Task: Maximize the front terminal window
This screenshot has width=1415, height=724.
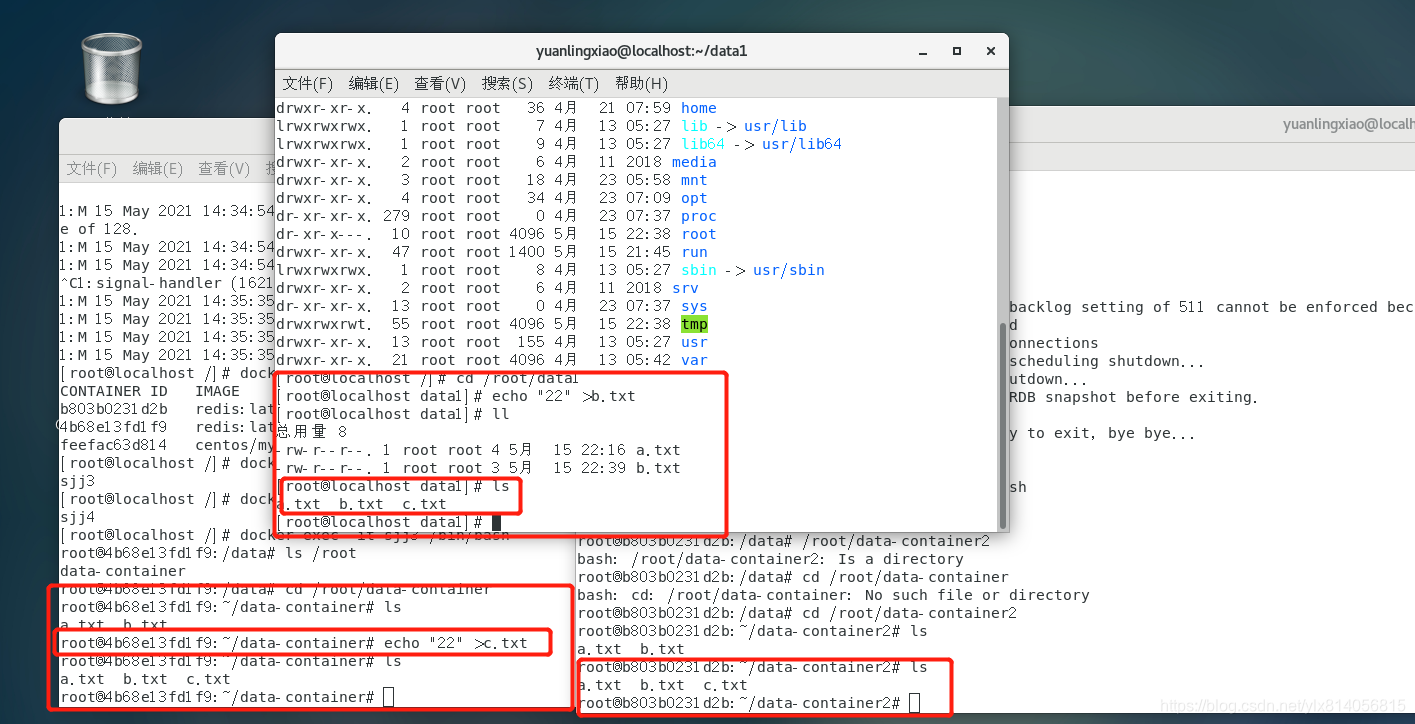Action: point(956,50)
